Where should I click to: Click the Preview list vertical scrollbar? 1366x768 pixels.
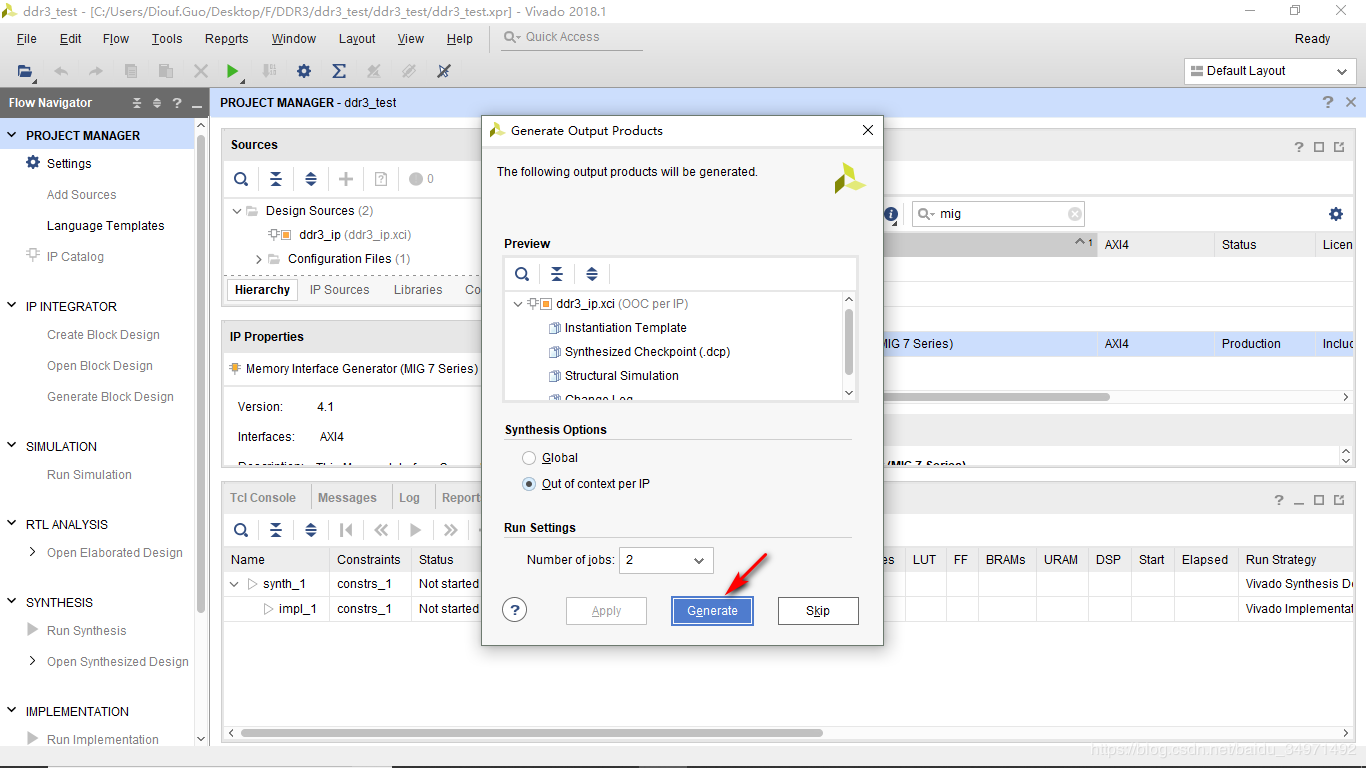[x=849, y=340]
